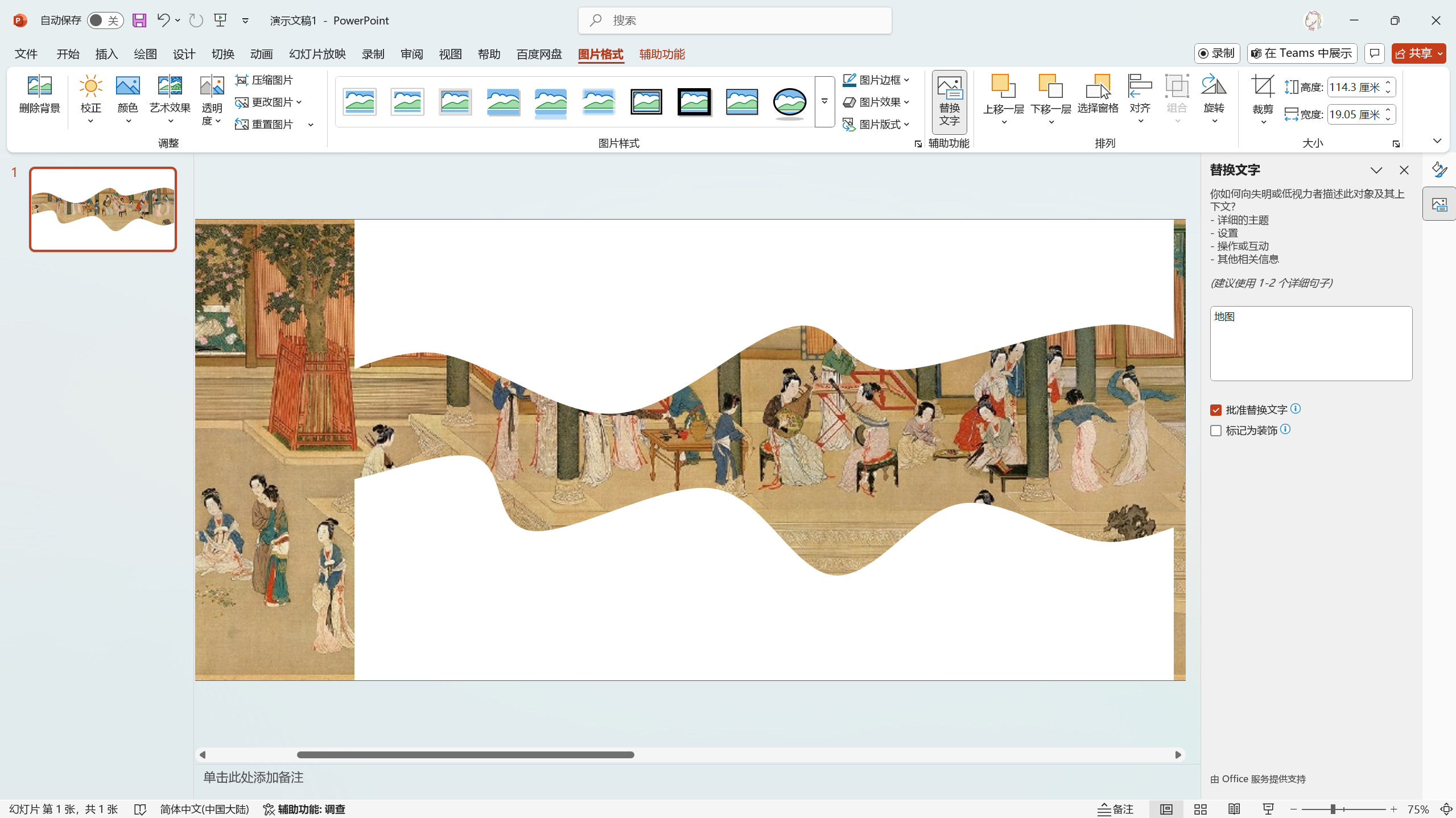Screen dimensions: 1456x818
Task: Switch to the Insert (插入) tab
Action: pos(106,54)
